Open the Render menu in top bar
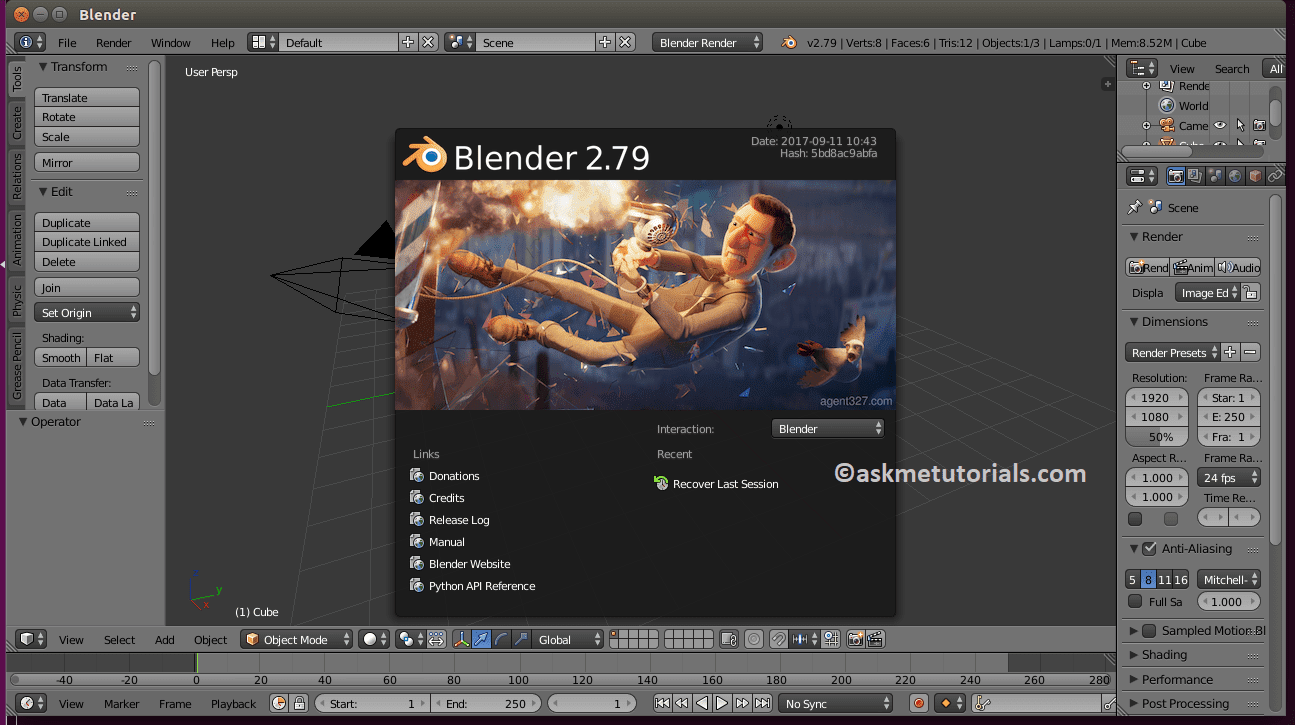Screen dimensions: 1295x725 114,42
